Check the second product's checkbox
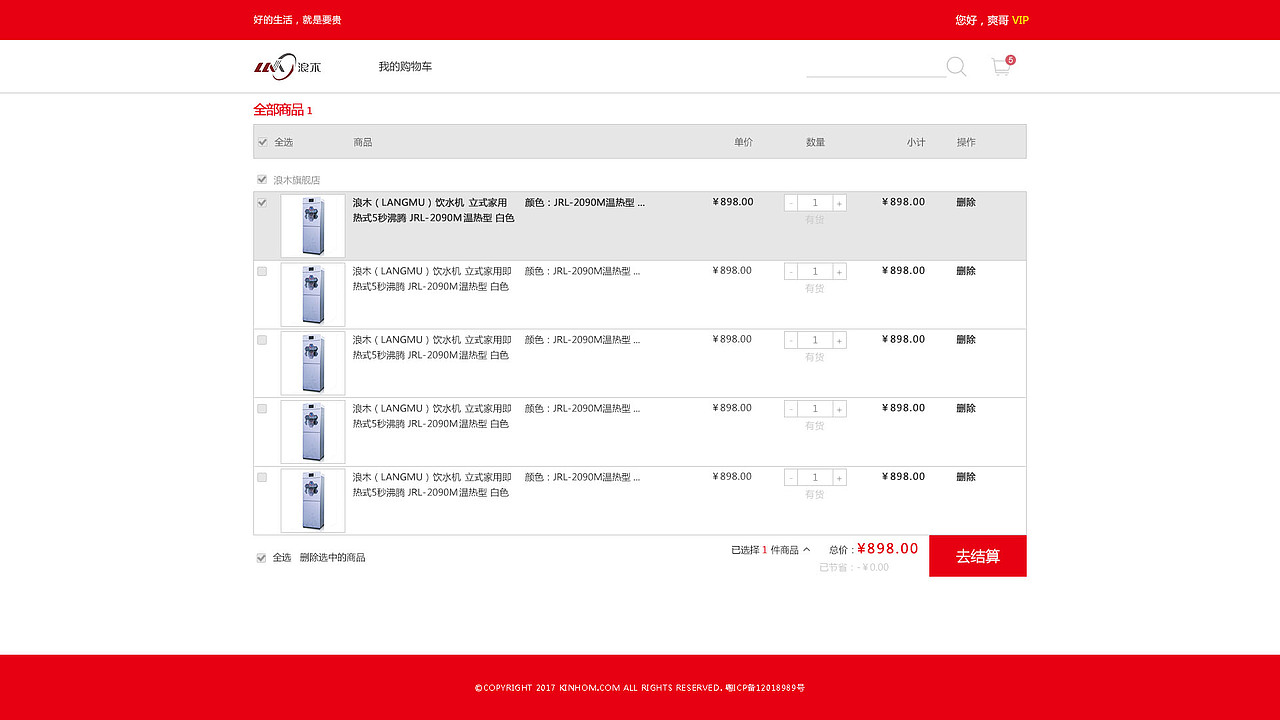The height and width of the screenshot is (720, 1280). (x=262, y=271)
